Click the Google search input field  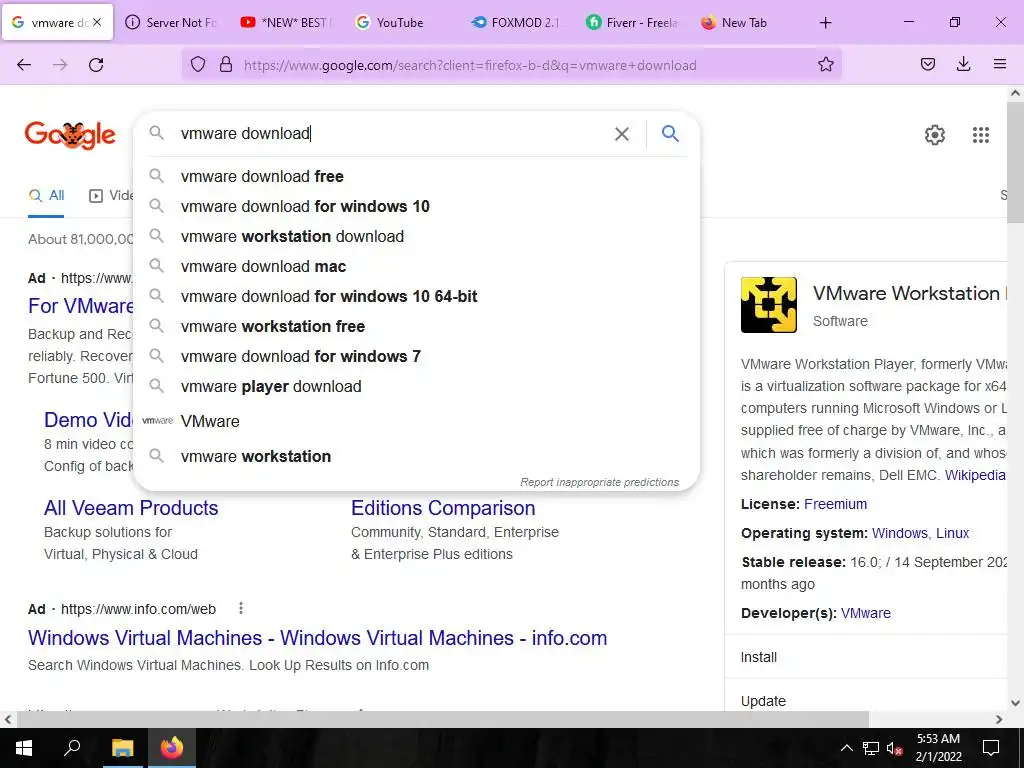click(x=392, y=134)
